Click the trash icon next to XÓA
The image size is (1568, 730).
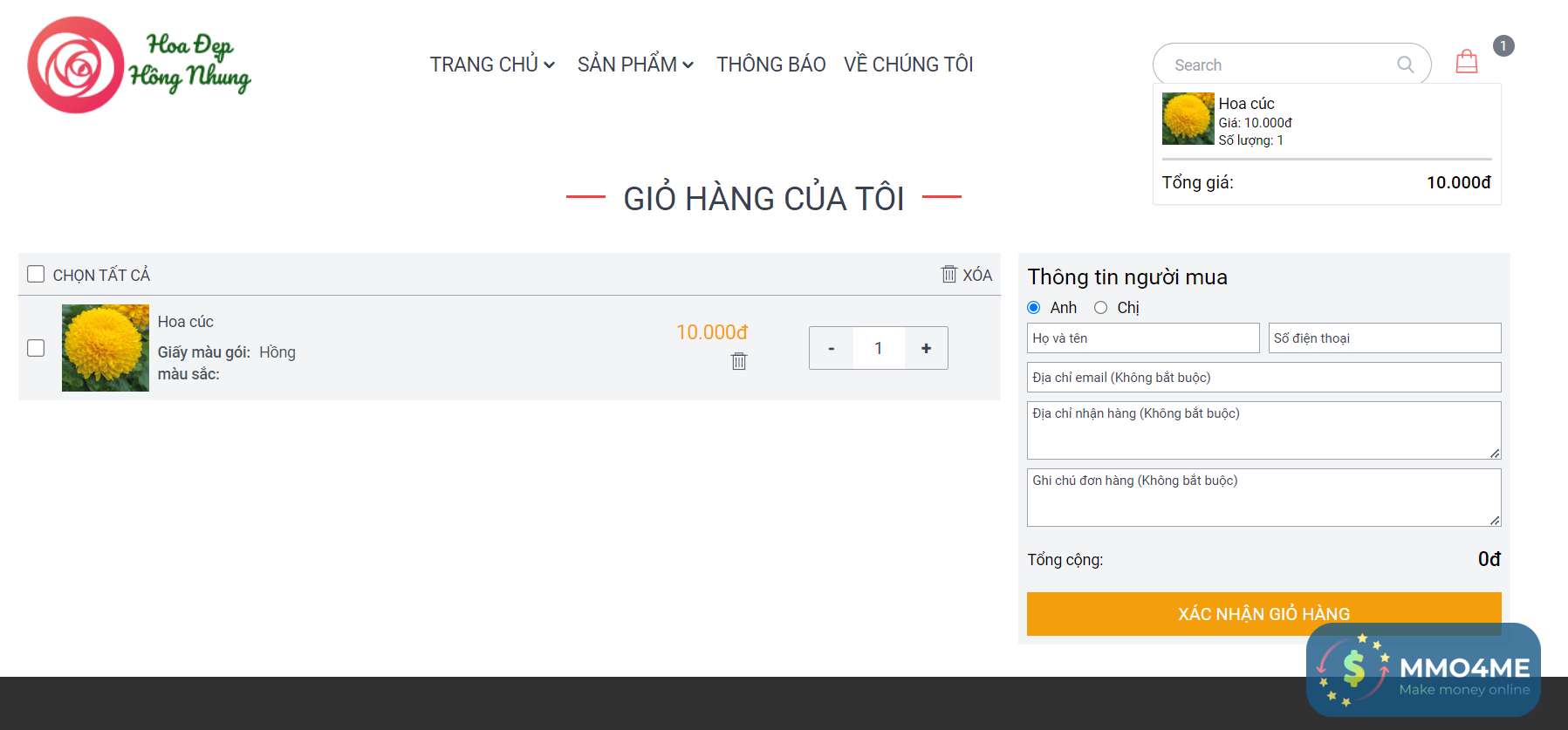pyautogui.click(x=949, y=274)
